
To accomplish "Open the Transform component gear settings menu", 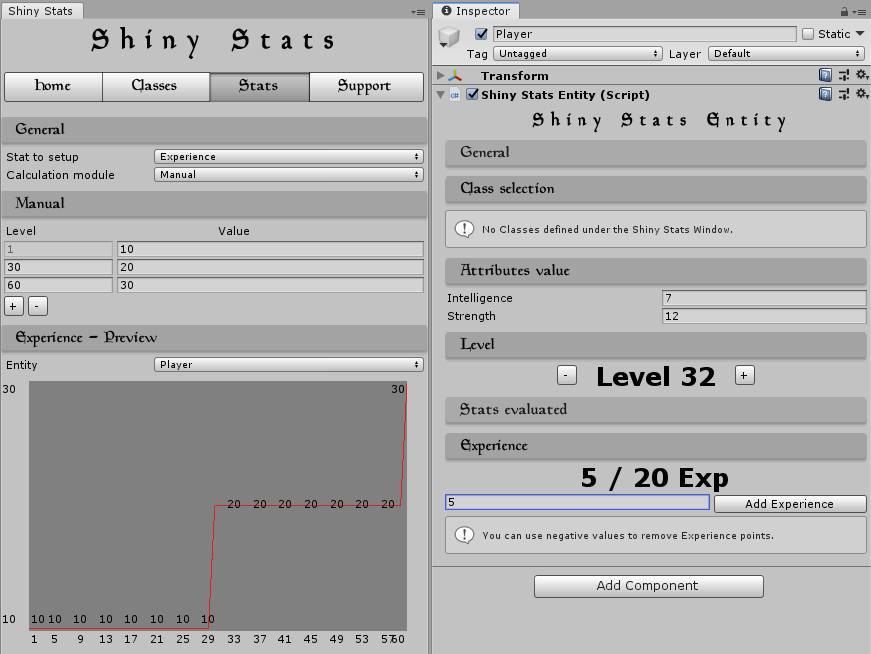I will point(859,75).
